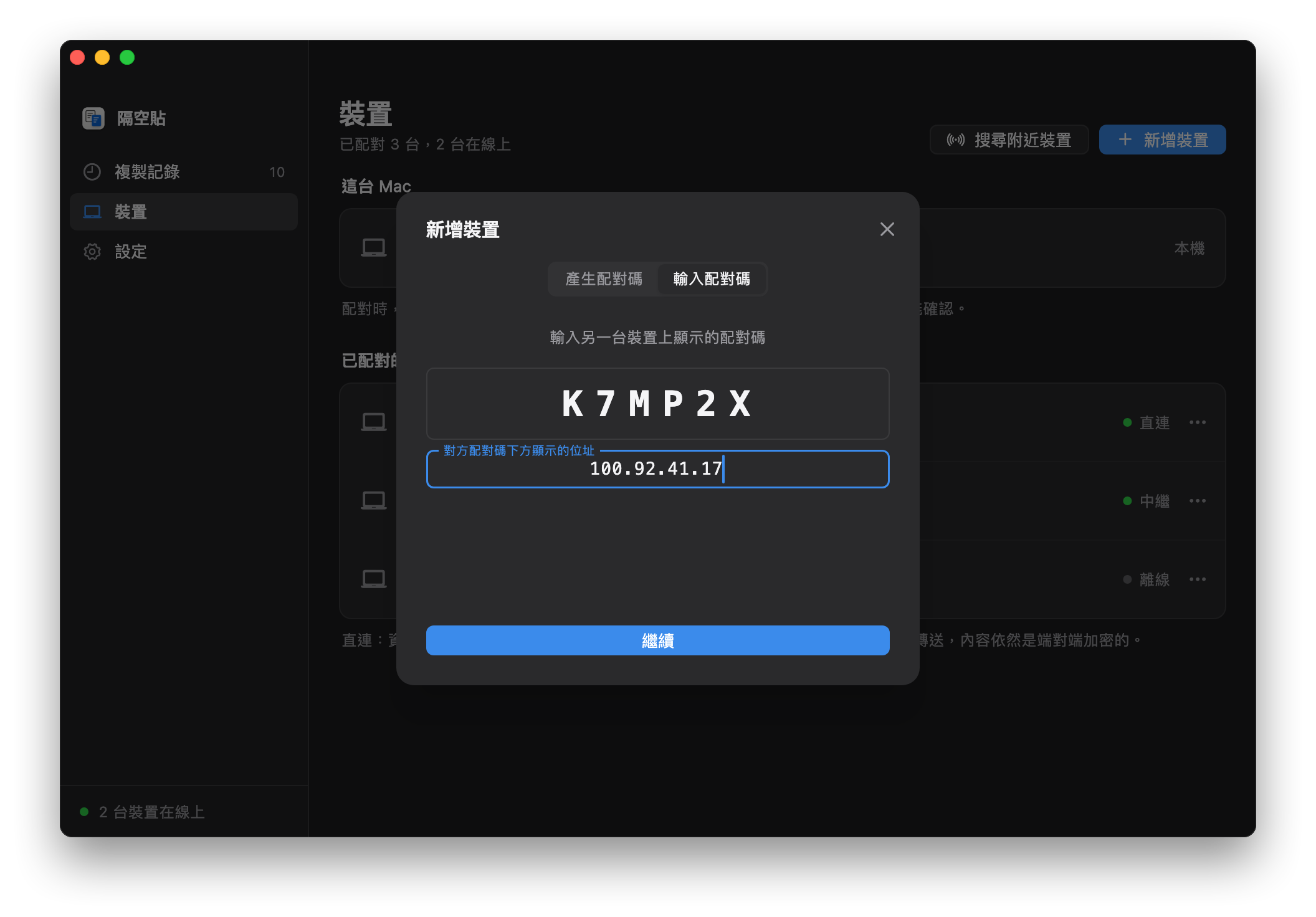Click the 繼續 button
The height and width of the screenshot is (917, 1316).
coord(657,640)
